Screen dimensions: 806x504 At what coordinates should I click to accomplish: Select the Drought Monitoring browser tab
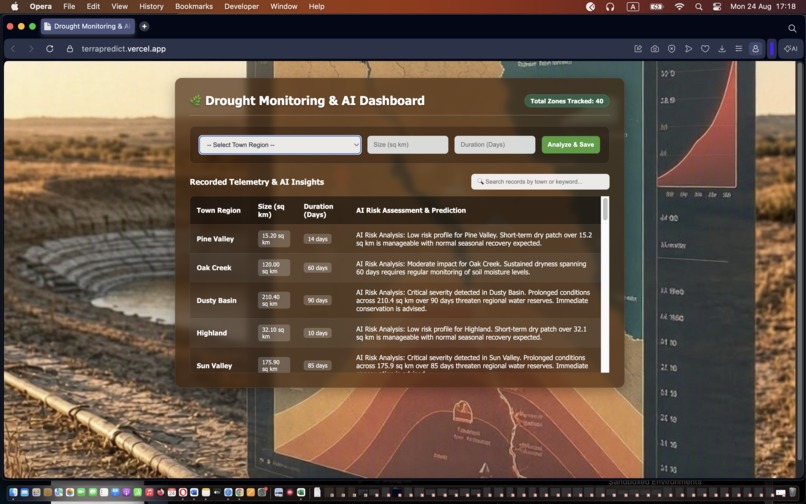click(x=87, y=26)
